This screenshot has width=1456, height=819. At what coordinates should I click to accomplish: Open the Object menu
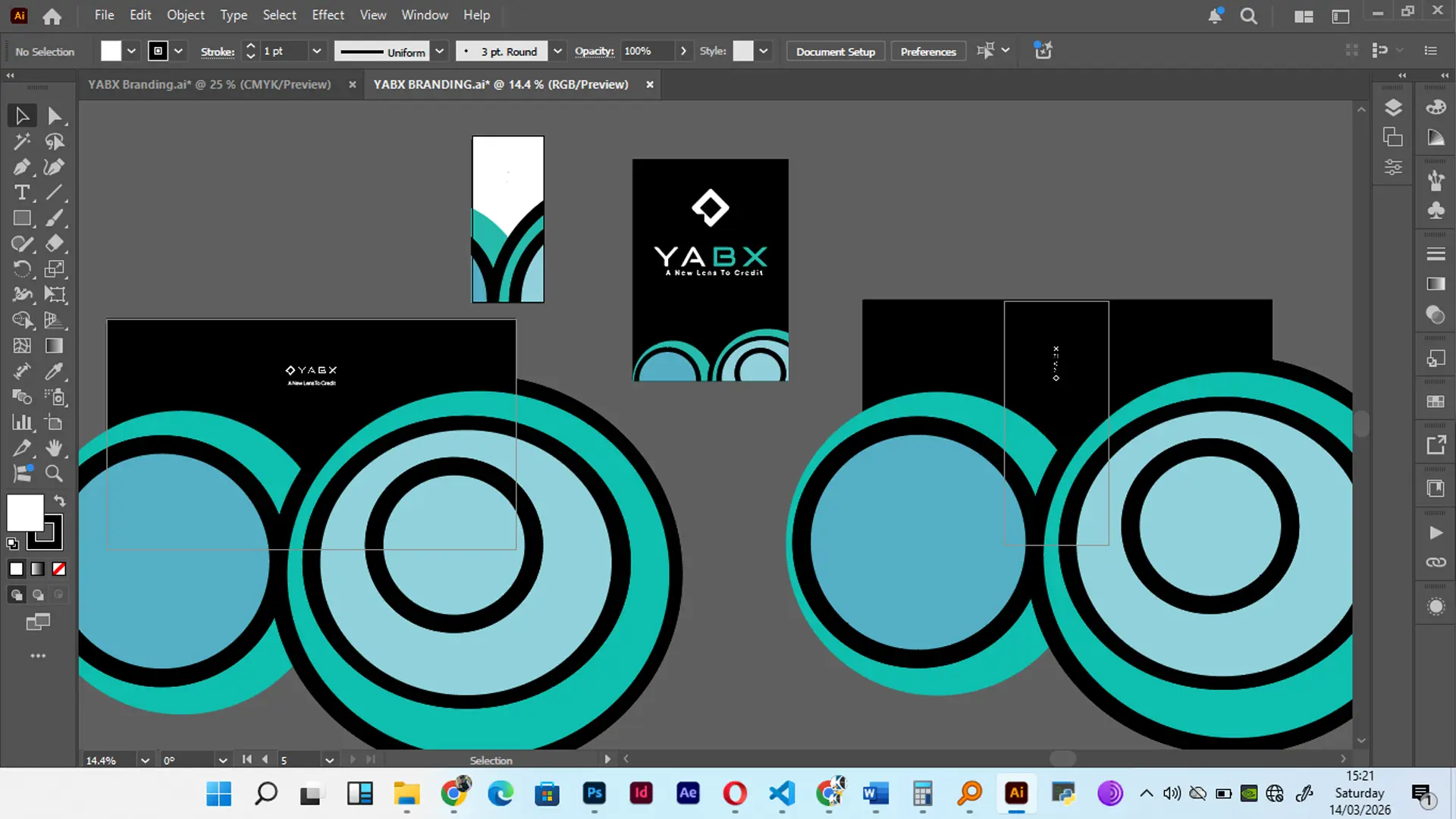(185, 14)
